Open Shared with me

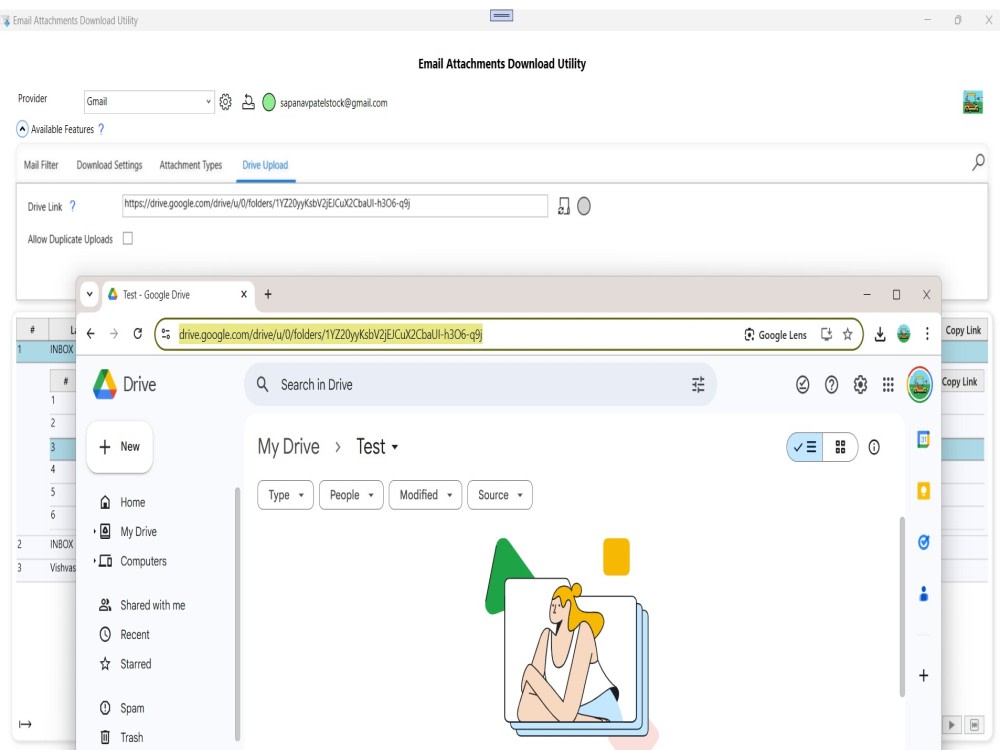[142, 605]
